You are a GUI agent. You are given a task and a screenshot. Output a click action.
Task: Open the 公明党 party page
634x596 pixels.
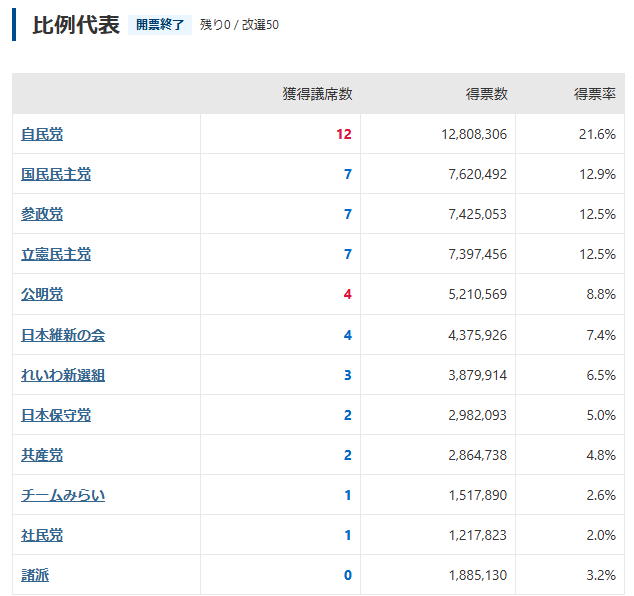pyautogui.click(x=42, y=294)
